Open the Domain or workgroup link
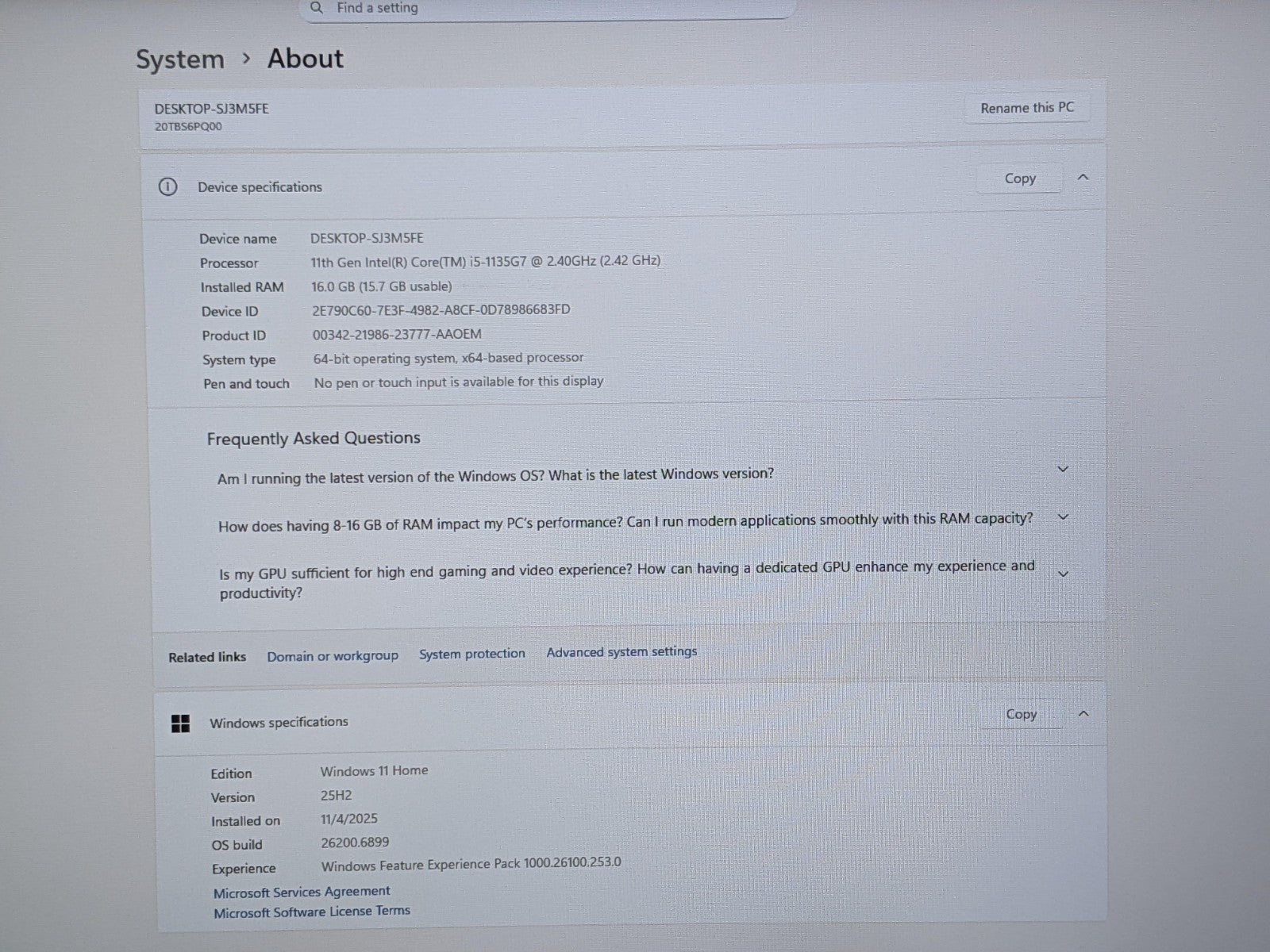The width and height of the screenshot is (1270, 952). click(333, 656)
